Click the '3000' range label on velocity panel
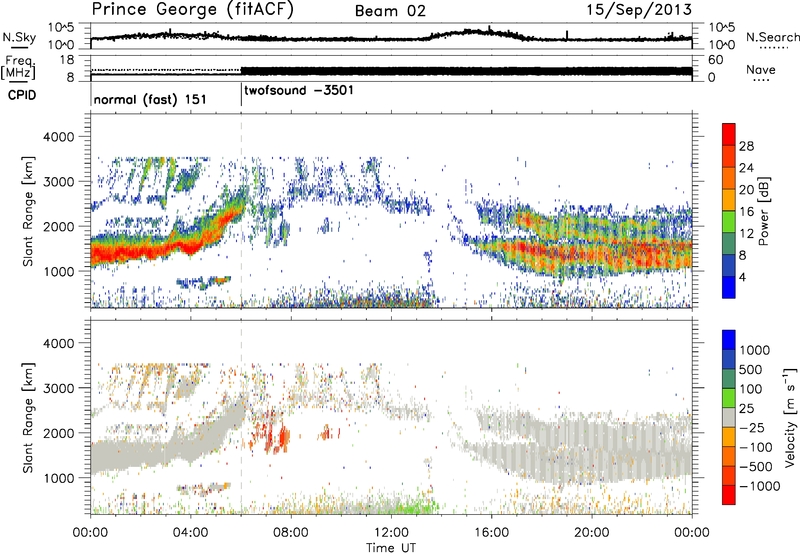Image resolution: width=800 pixels, height=554 pixels. point(59,388)
